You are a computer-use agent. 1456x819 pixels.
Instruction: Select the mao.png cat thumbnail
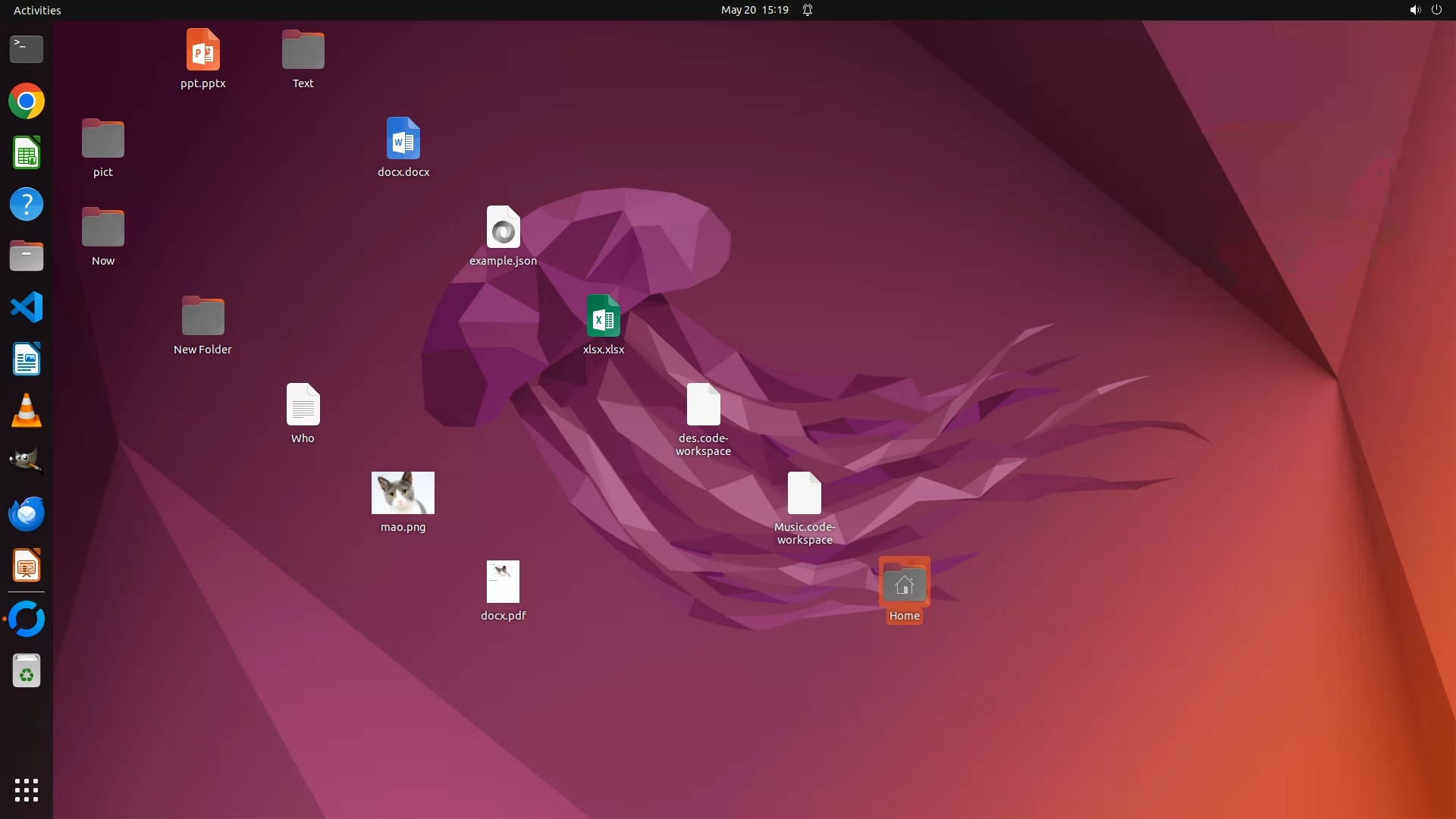pyautogui.click(x=403, y=493)
